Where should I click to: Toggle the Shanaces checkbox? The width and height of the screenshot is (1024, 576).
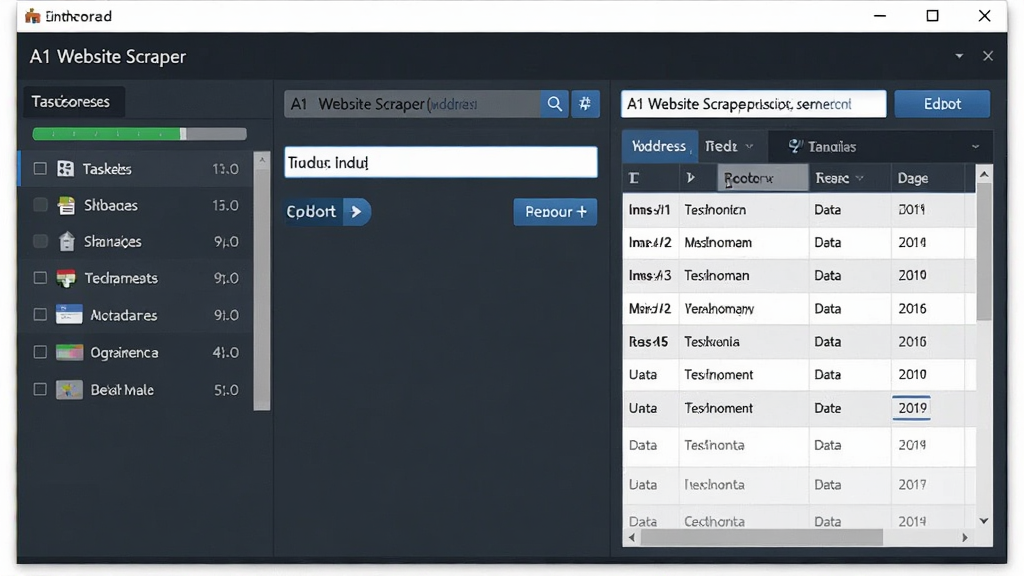(x=40, y=242)
